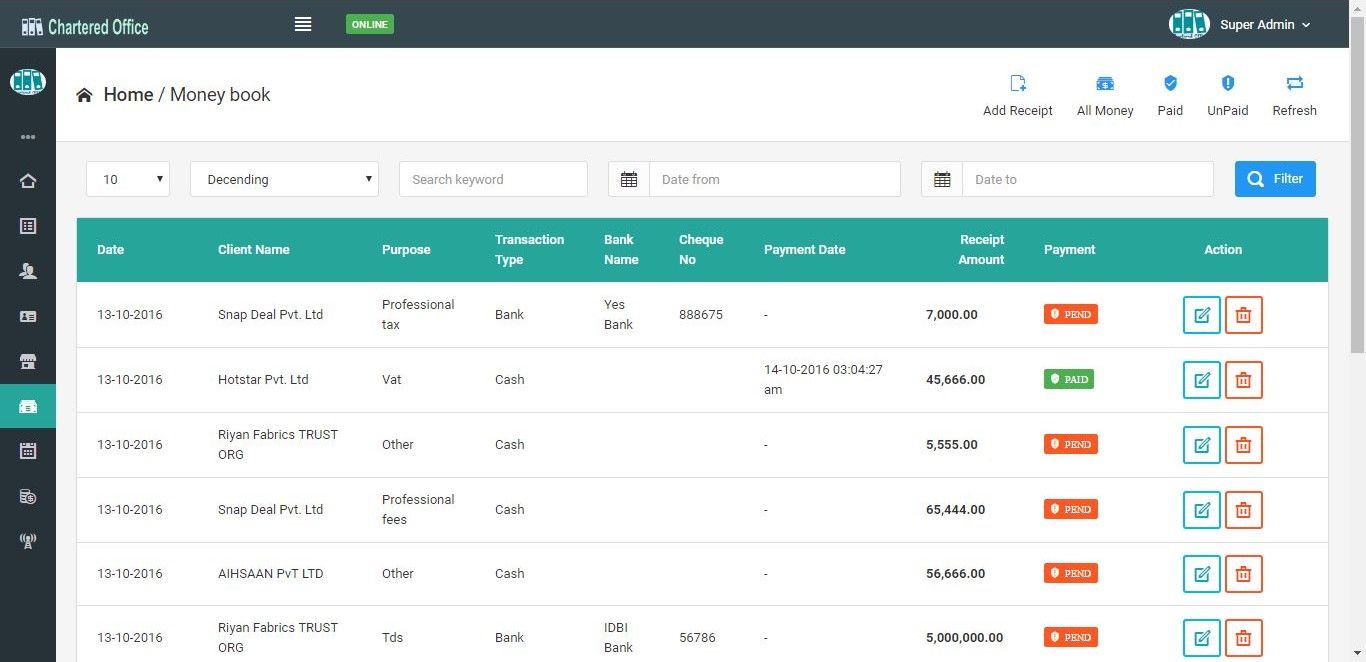Click the home icon in sidebar
This screenshot has height=662, width=1366.
pos(28,181)
